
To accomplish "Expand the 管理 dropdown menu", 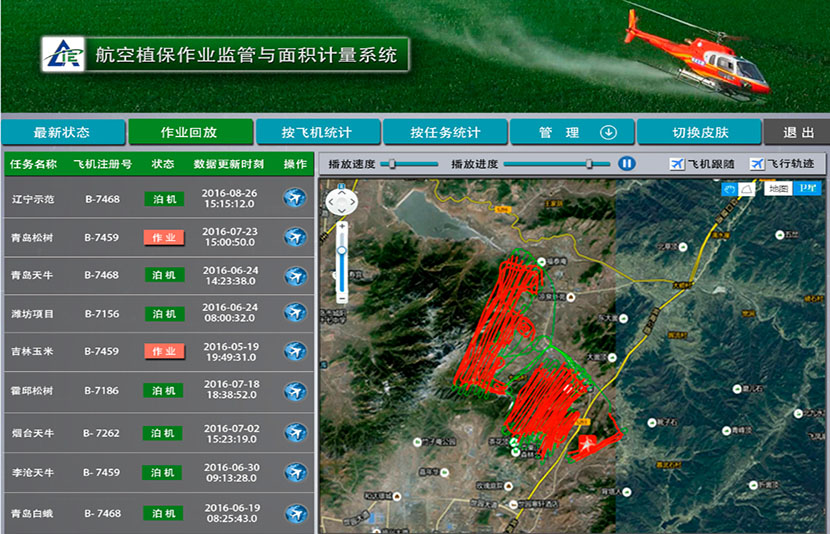I will [x=573, y=133].
